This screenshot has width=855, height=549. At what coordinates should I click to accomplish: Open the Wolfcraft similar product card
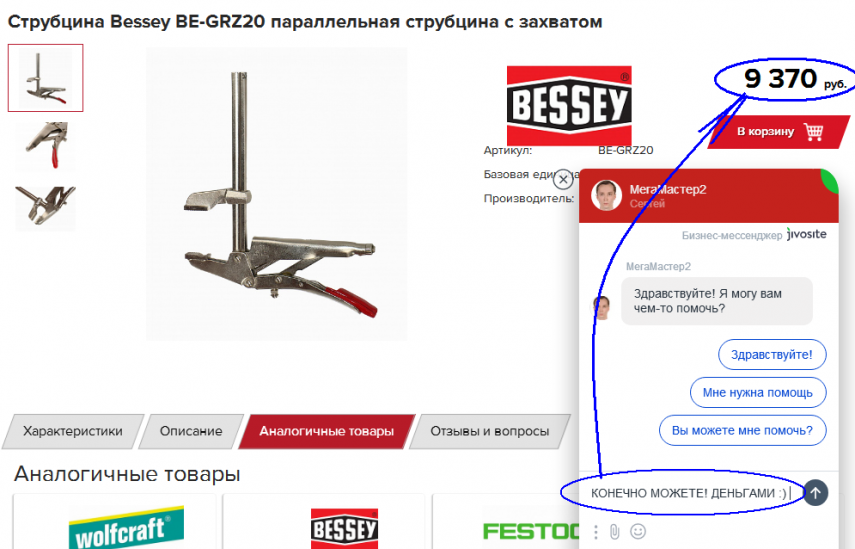(115, 522)
